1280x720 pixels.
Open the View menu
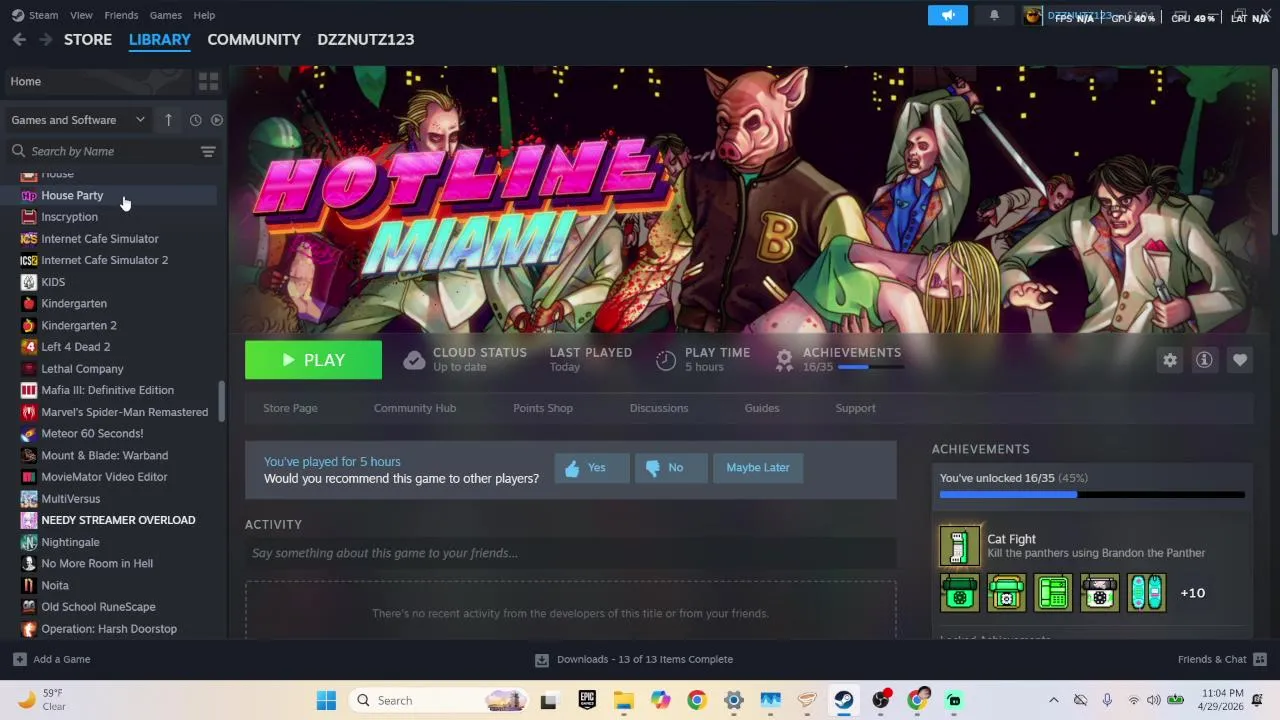click(81, 15)
